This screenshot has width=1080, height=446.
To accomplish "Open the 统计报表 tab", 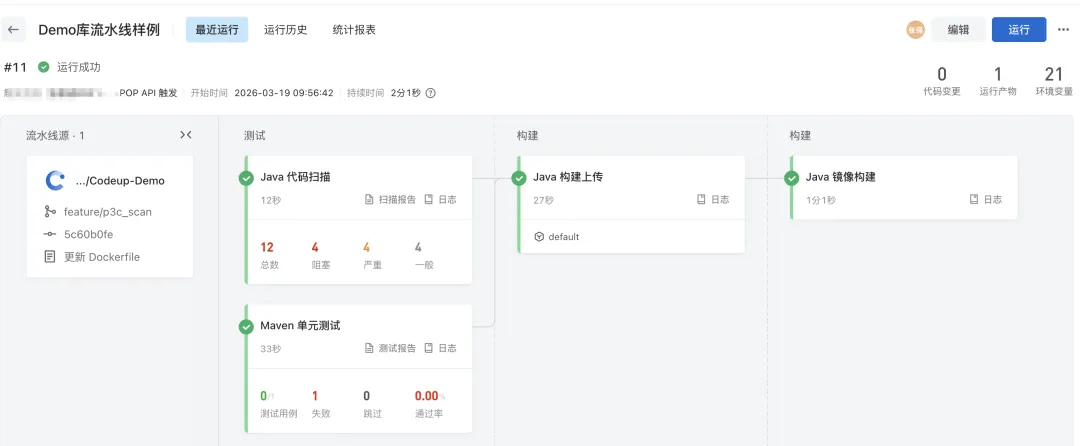I will [354, 30].
